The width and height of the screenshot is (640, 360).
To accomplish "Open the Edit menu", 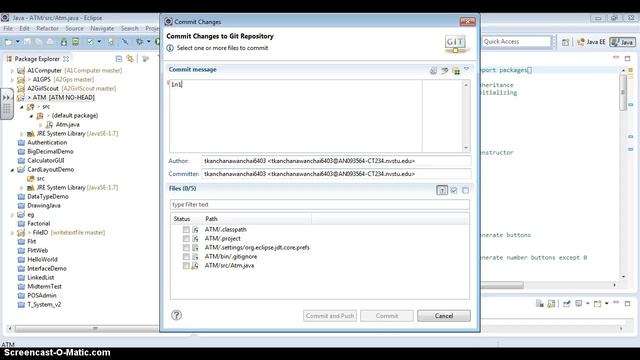I will point(24,28).
